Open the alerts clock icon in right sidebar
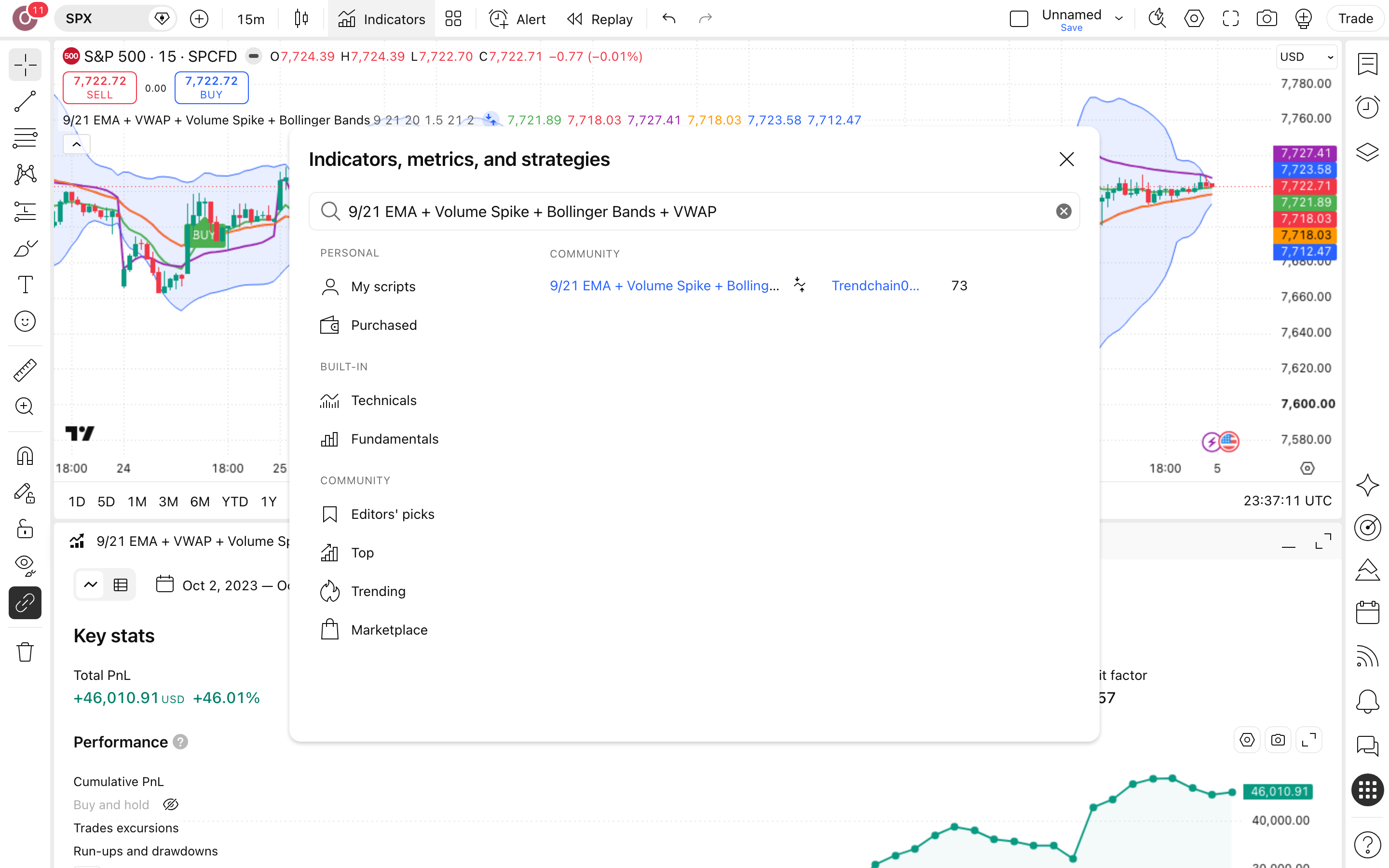This screenshot has height=868, width=1389. (1368, 107)
